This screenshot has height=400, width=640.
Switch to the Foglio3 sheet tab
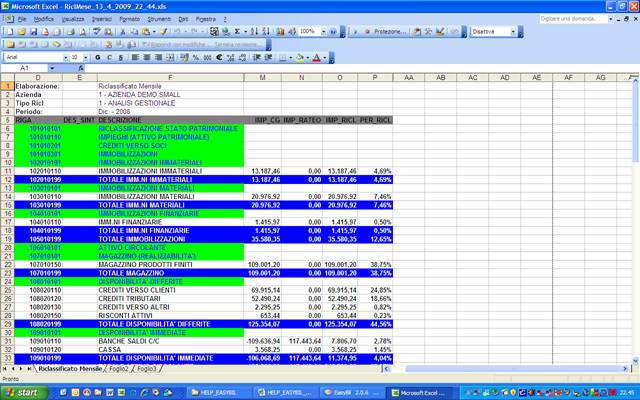coord(146,369)
